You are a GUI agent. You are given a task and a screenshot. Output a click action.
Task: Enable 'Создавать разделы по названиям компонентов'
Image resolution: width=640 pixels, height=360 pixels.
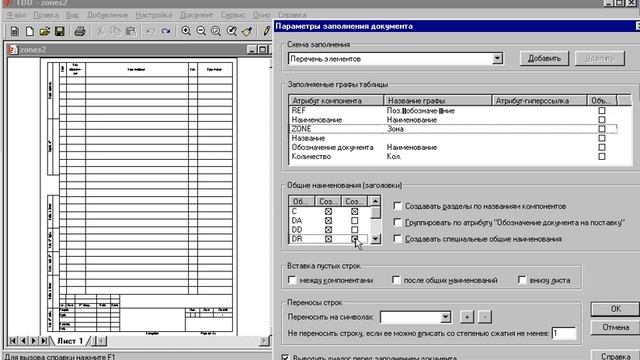tap(398, 206)
